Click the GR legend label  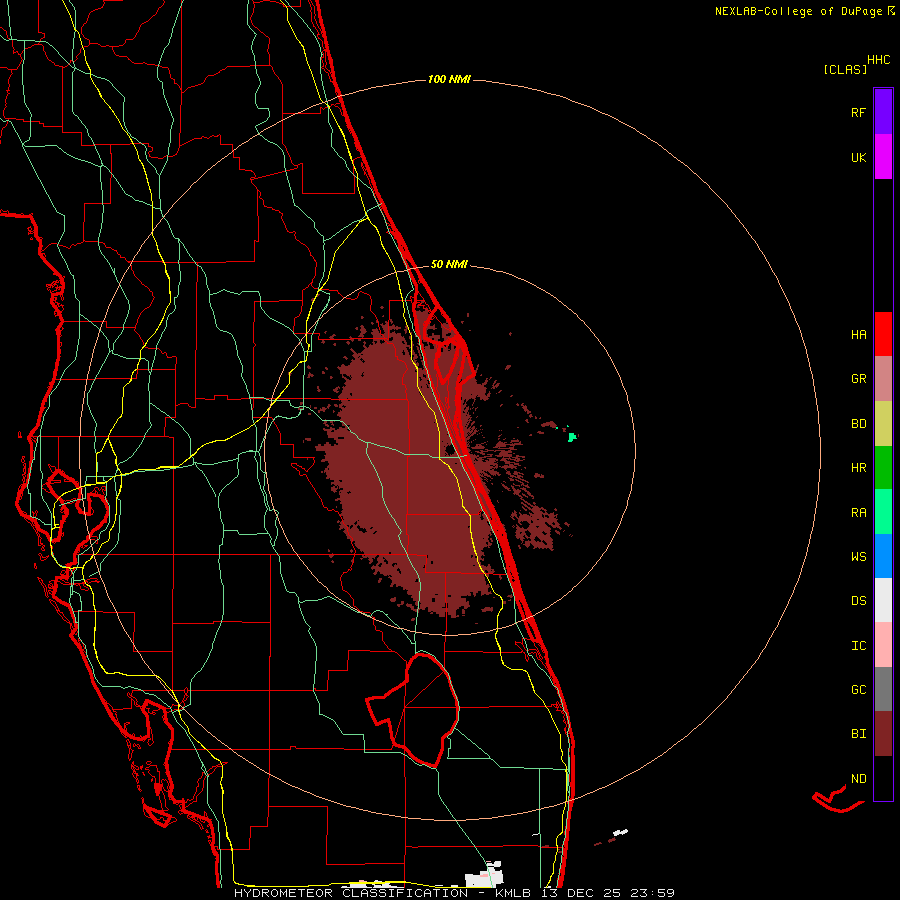[x=858, y=379]
